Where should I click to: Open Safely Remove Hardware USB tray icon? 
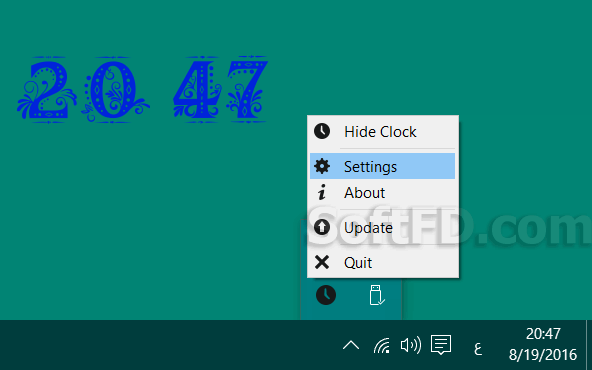[377, 295]
